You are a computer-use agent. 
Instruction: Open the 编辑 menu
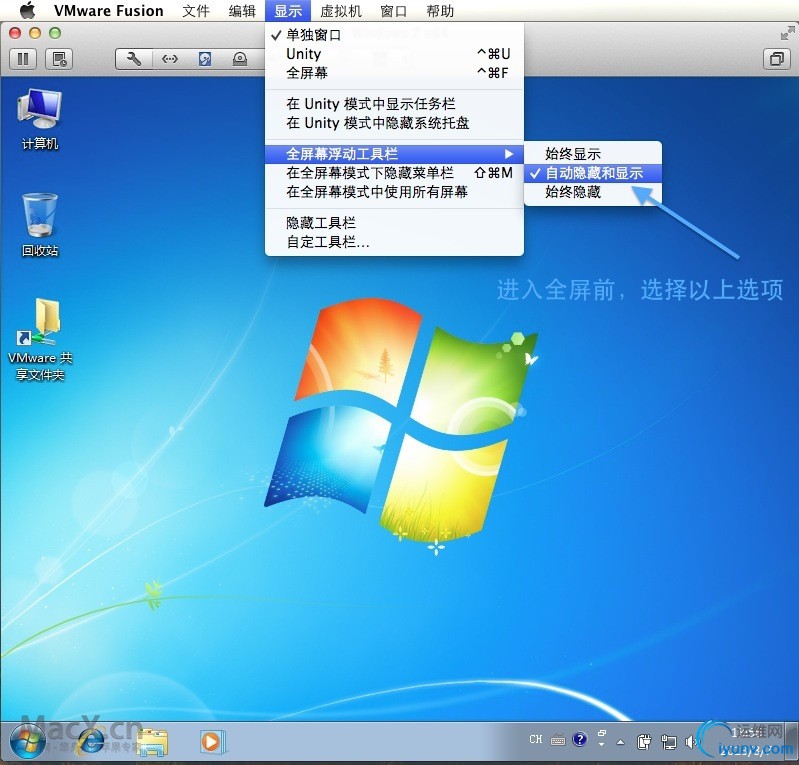pos(242,11)
